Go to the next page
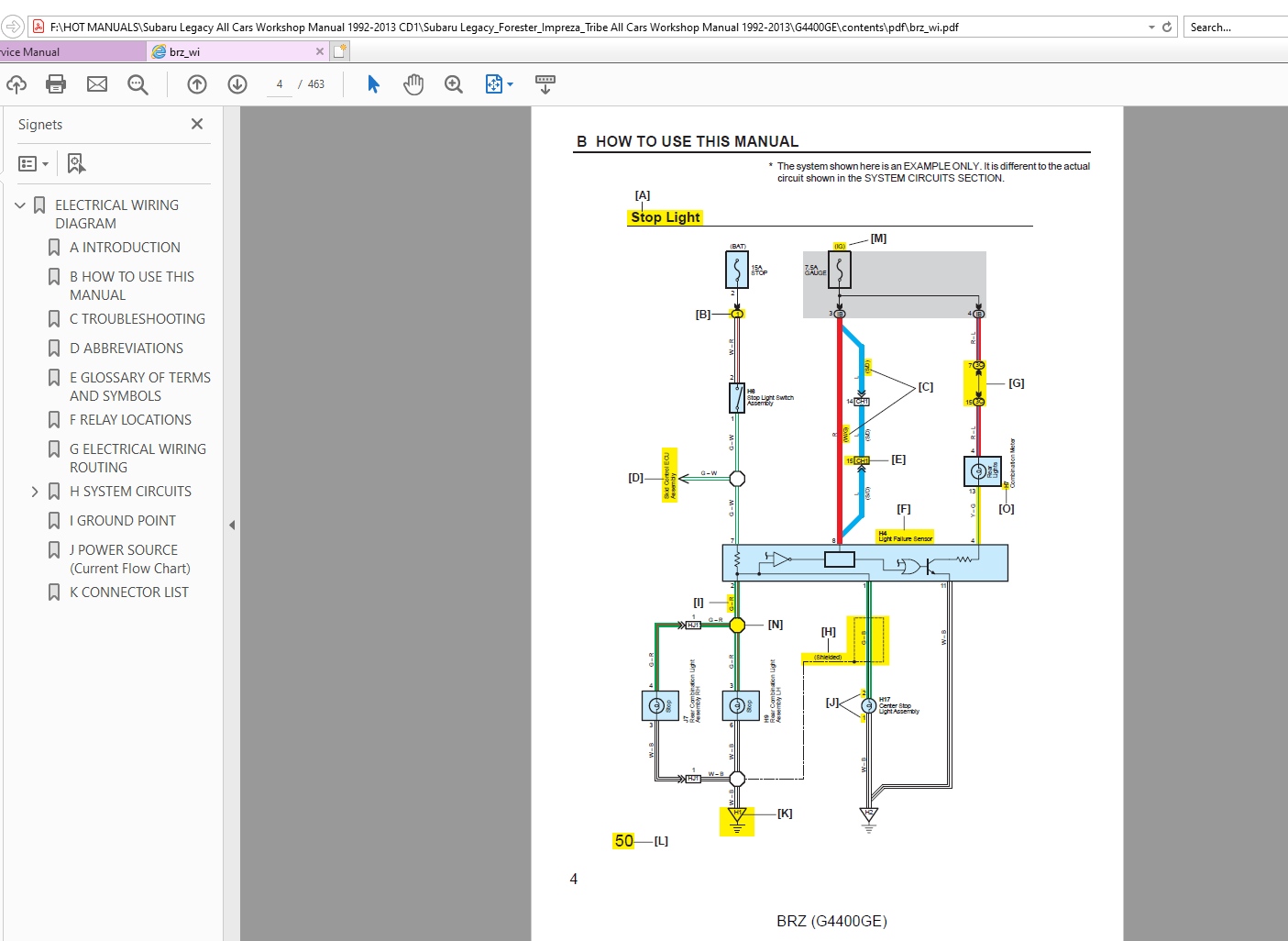Screen dimensions: 1288x941 (x=237, y=84)
